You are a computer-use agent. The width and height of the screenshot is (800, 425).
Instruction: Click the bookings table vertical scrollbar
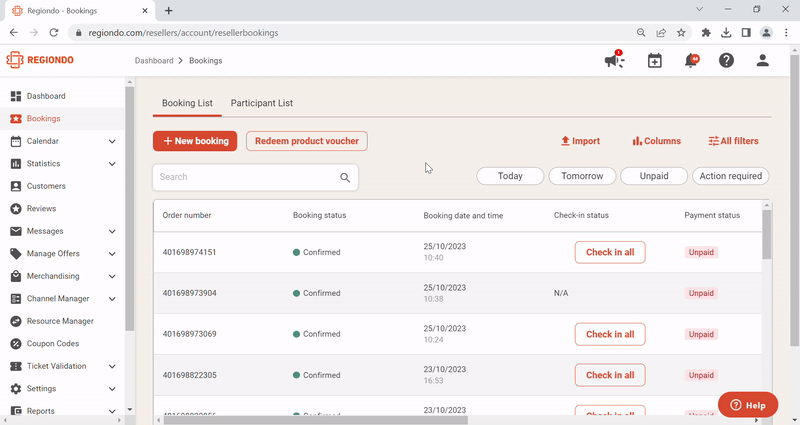[x=767, y=235]
